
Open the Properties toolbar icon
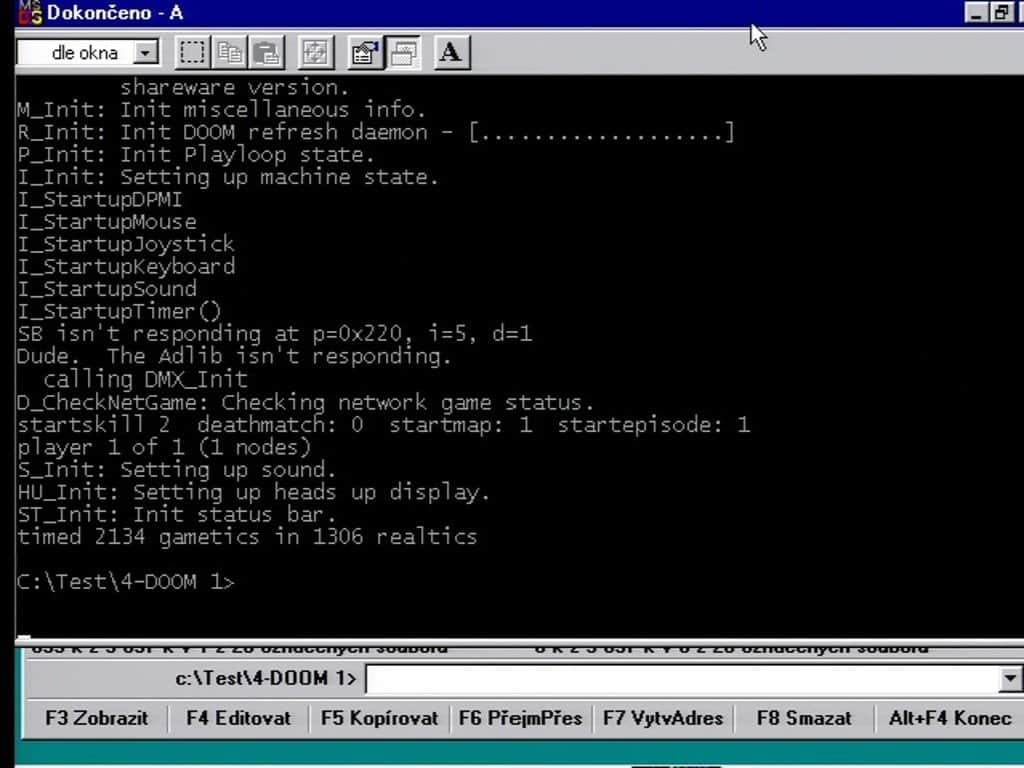tap(365, 52)
